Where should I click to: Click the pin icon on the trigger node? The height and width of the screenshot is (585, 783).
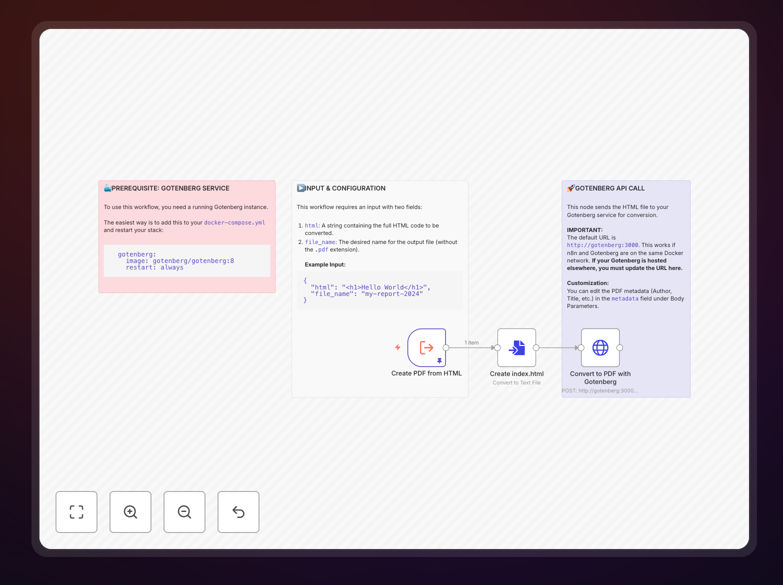pos(439,361)
